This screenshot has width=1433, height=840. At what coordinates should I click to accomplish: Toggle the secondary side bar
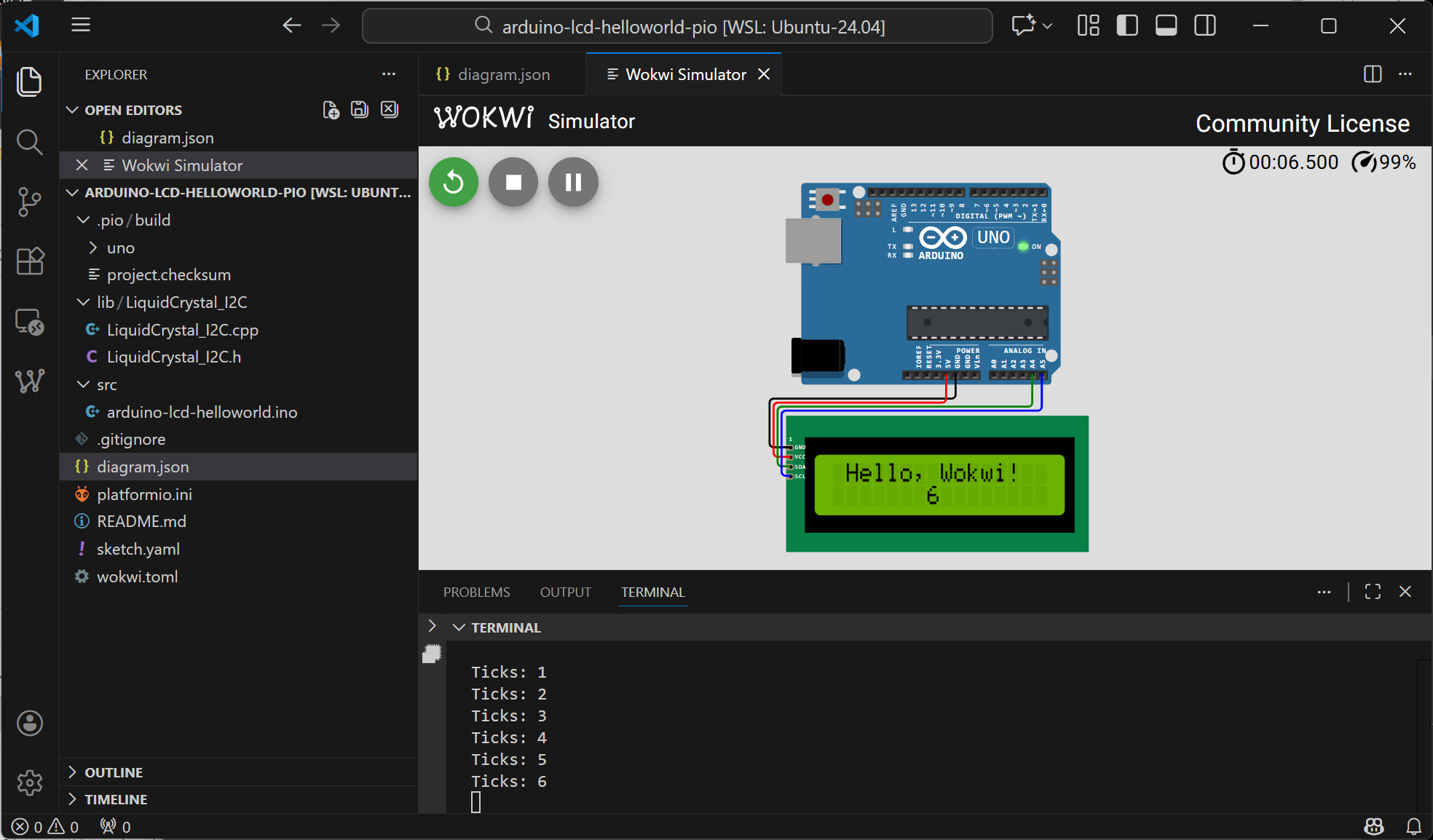point(1205,26)
